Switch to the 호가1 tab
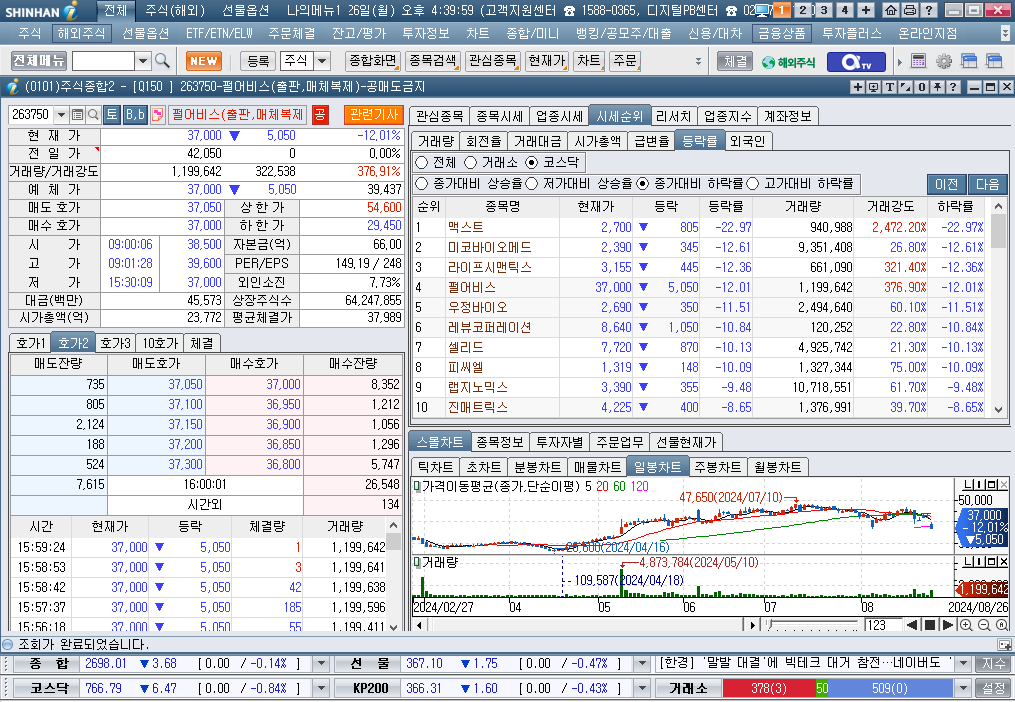Image resolution: width=1015 pixels, height=702 pixels. tap(30, 343)
